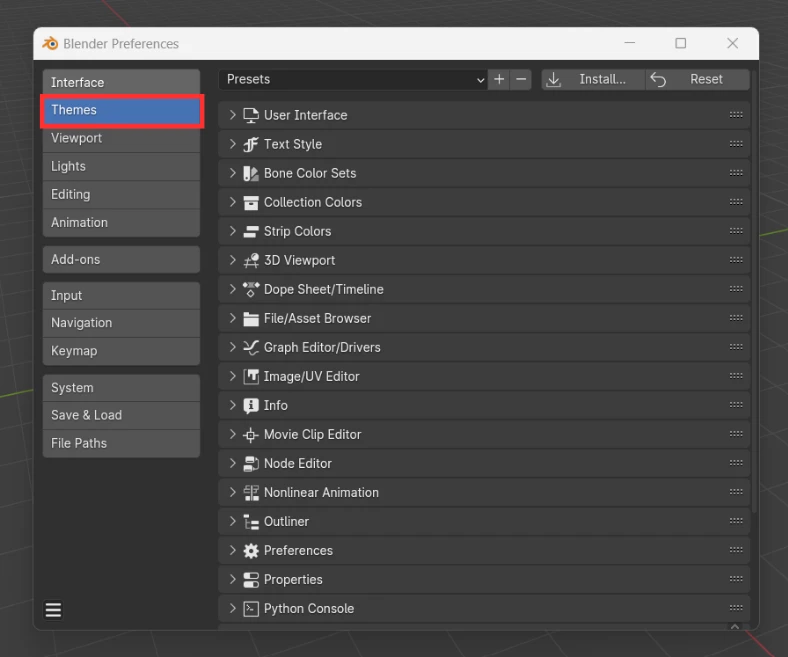Switch to the Interface tab
The width and height of the screenshot is (788, 657).
click(x=121, y=82)
